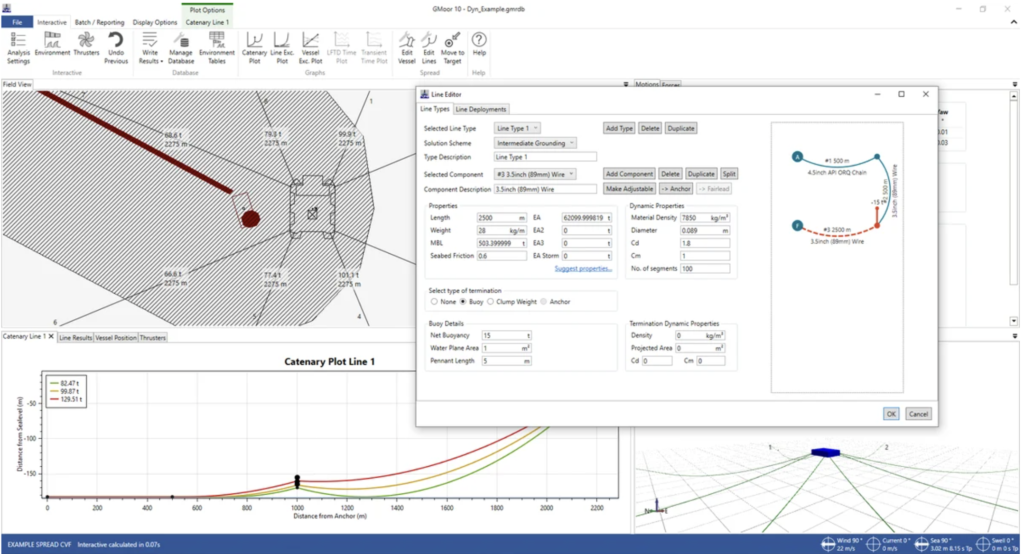Click the Net Buoyancy input field
1024x554 pixels.
coord(505,336)
